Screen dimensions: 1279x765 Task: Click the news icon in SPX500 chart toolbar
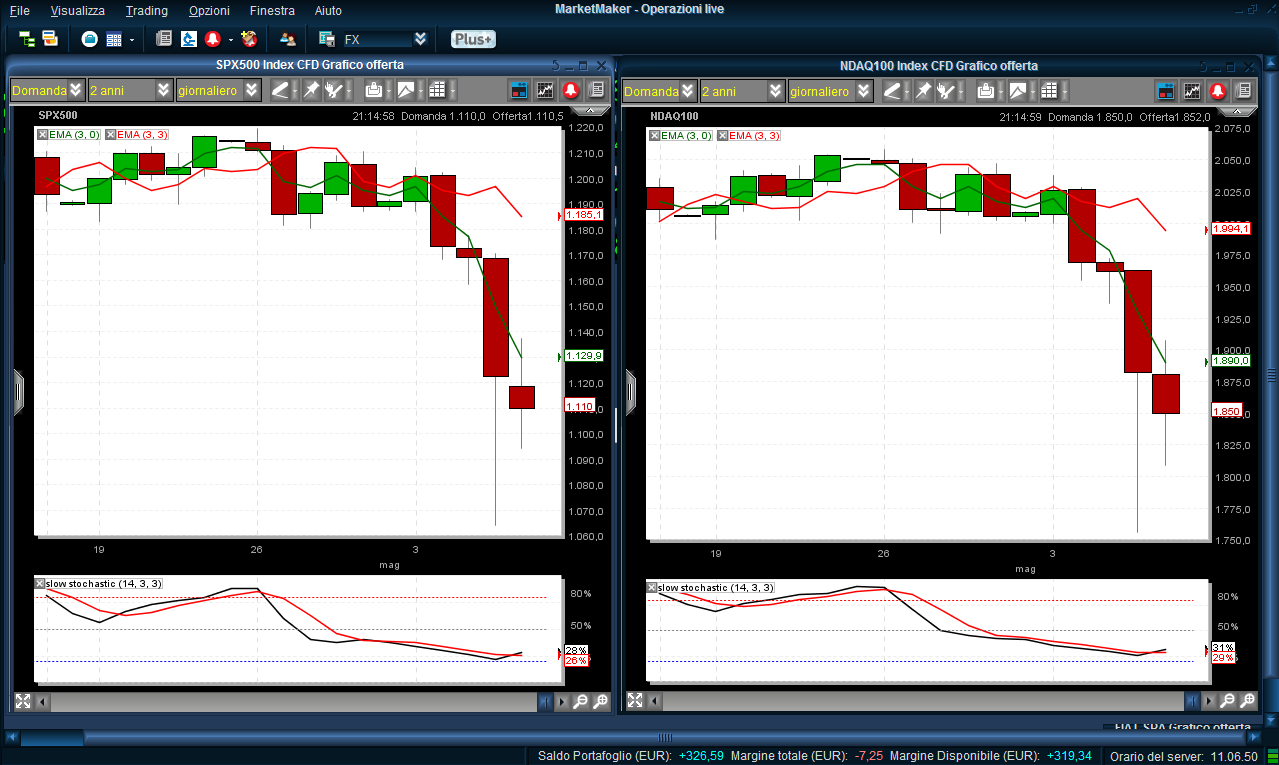(x=597, y=90)
